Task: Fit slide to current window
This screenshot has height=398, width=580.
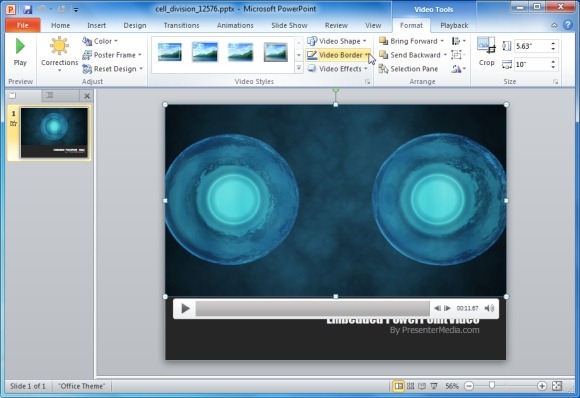Action: (557, 386)
